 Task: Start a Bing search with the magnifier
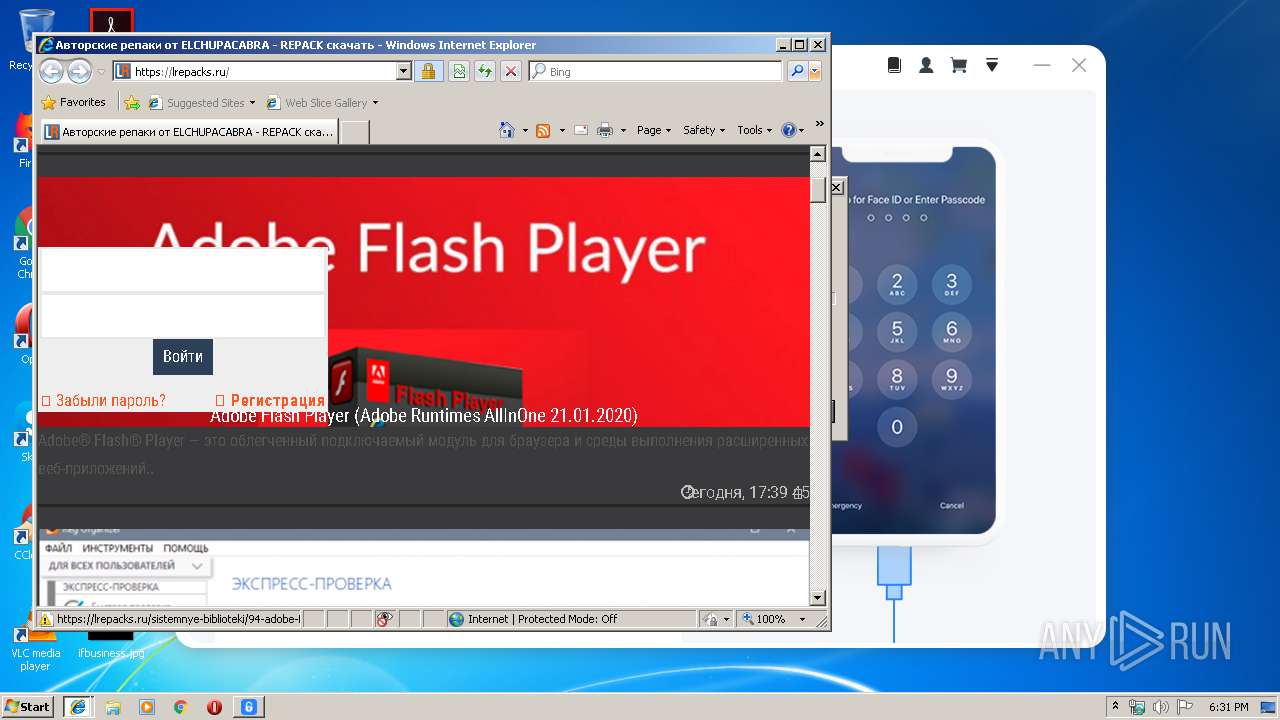[x=796, y=71]
